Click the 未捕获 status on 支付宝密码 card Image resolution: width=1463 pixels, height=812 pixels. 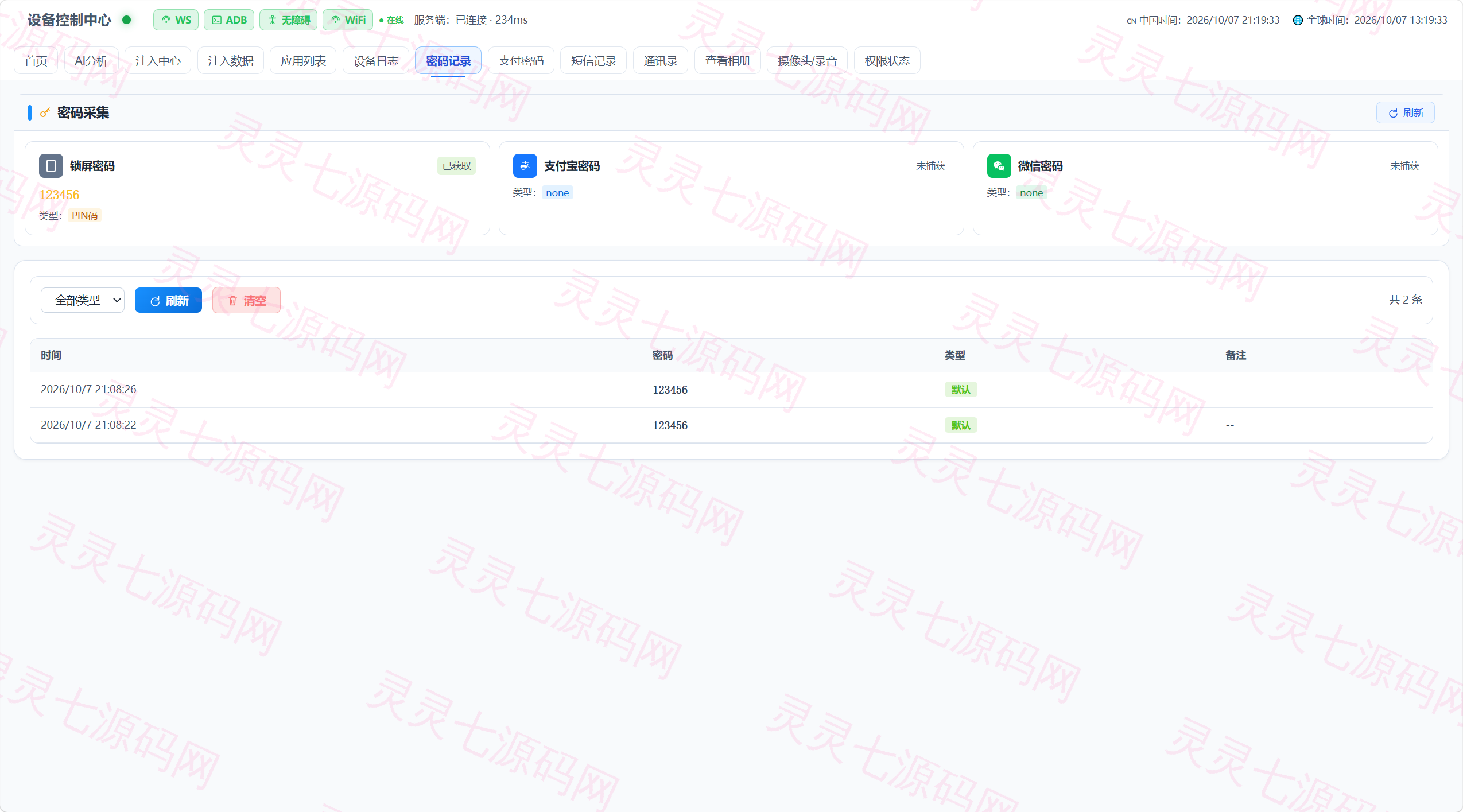tap(930, 166)
